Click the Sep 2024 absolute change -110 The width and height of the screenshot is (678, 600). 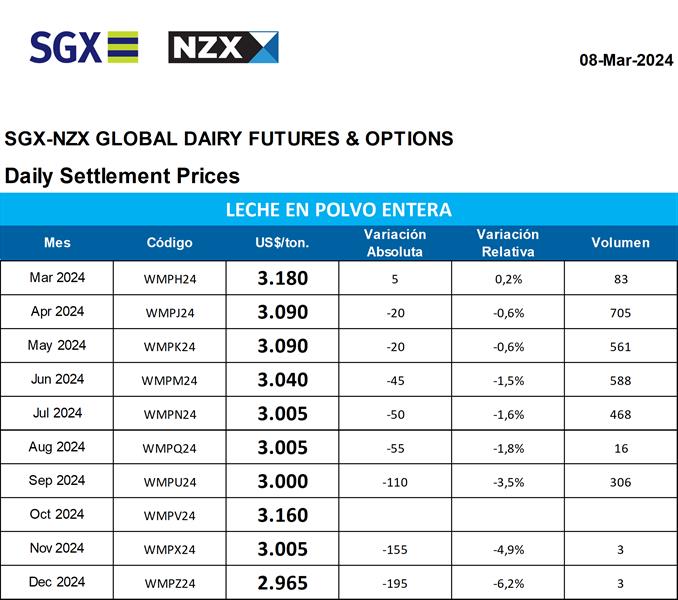pyautogui.click(x=395, y=481)
